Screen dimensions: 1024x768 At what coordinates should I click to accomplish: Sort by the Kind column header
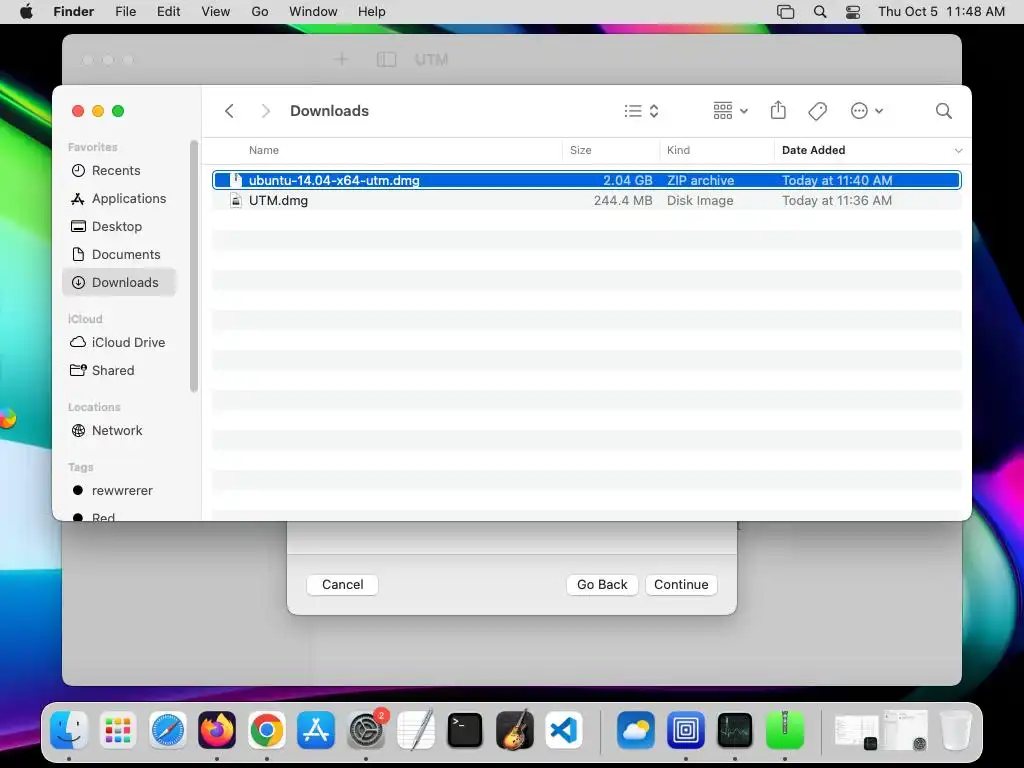pos(678,150)
